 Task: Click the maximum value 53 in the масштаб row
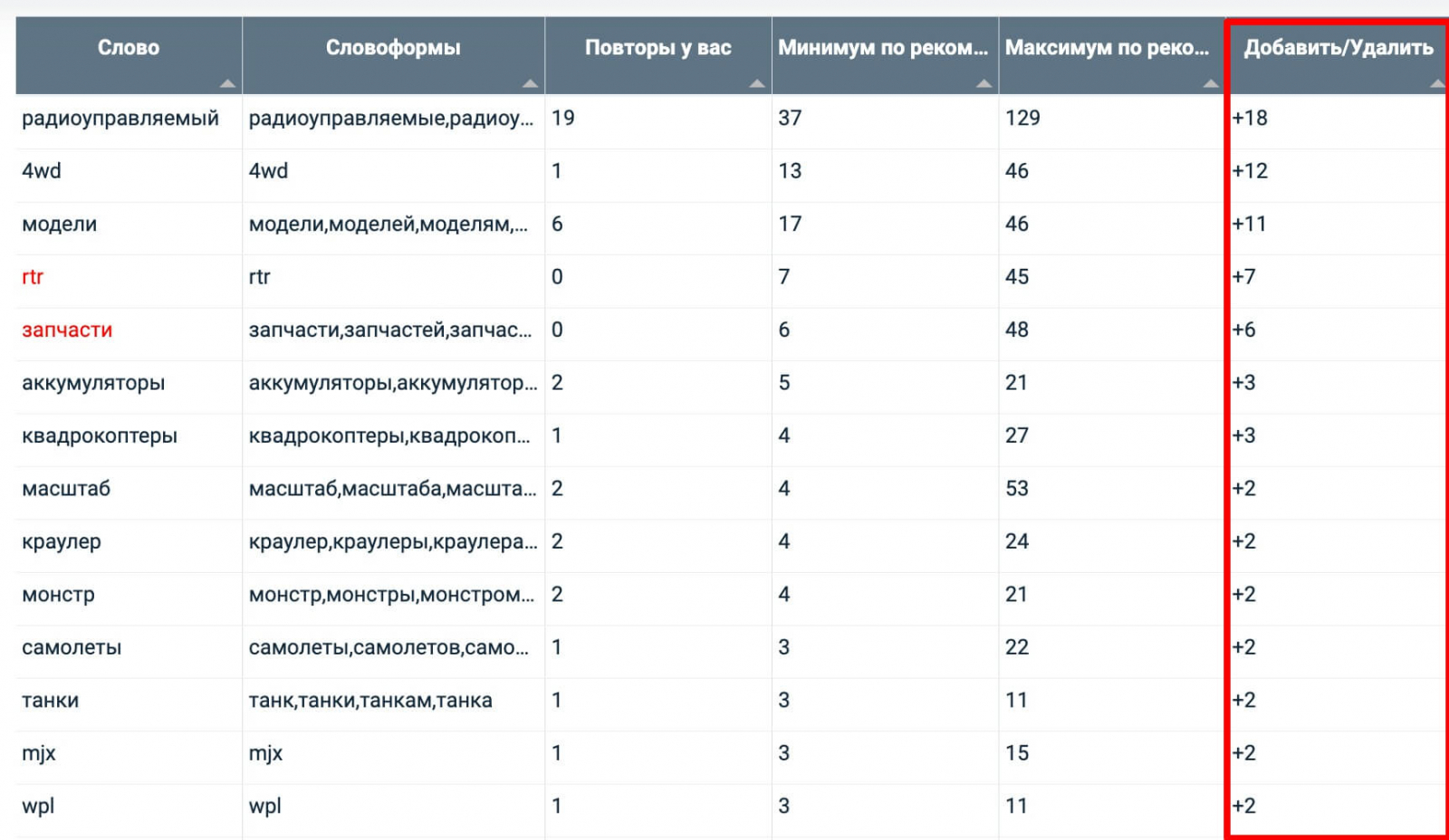click(x=1017, y=489)
